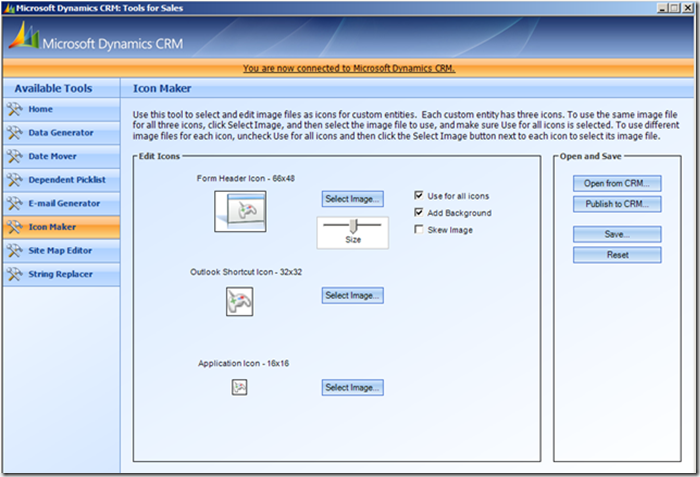Open the Site Map Editor tool
Viewport: 700px width, 477px height.
tap(61, 251)
